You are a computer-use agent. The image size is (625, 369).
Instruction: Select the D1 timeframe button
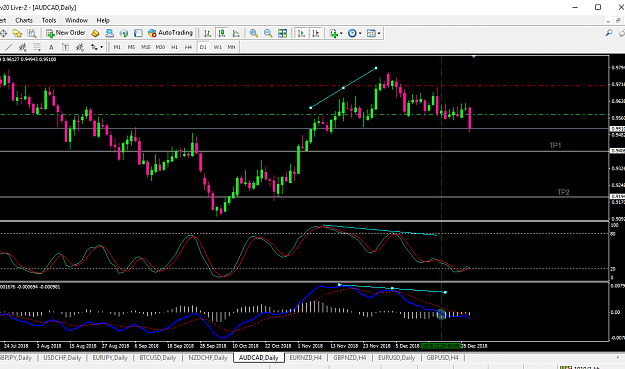click(203, 47)
